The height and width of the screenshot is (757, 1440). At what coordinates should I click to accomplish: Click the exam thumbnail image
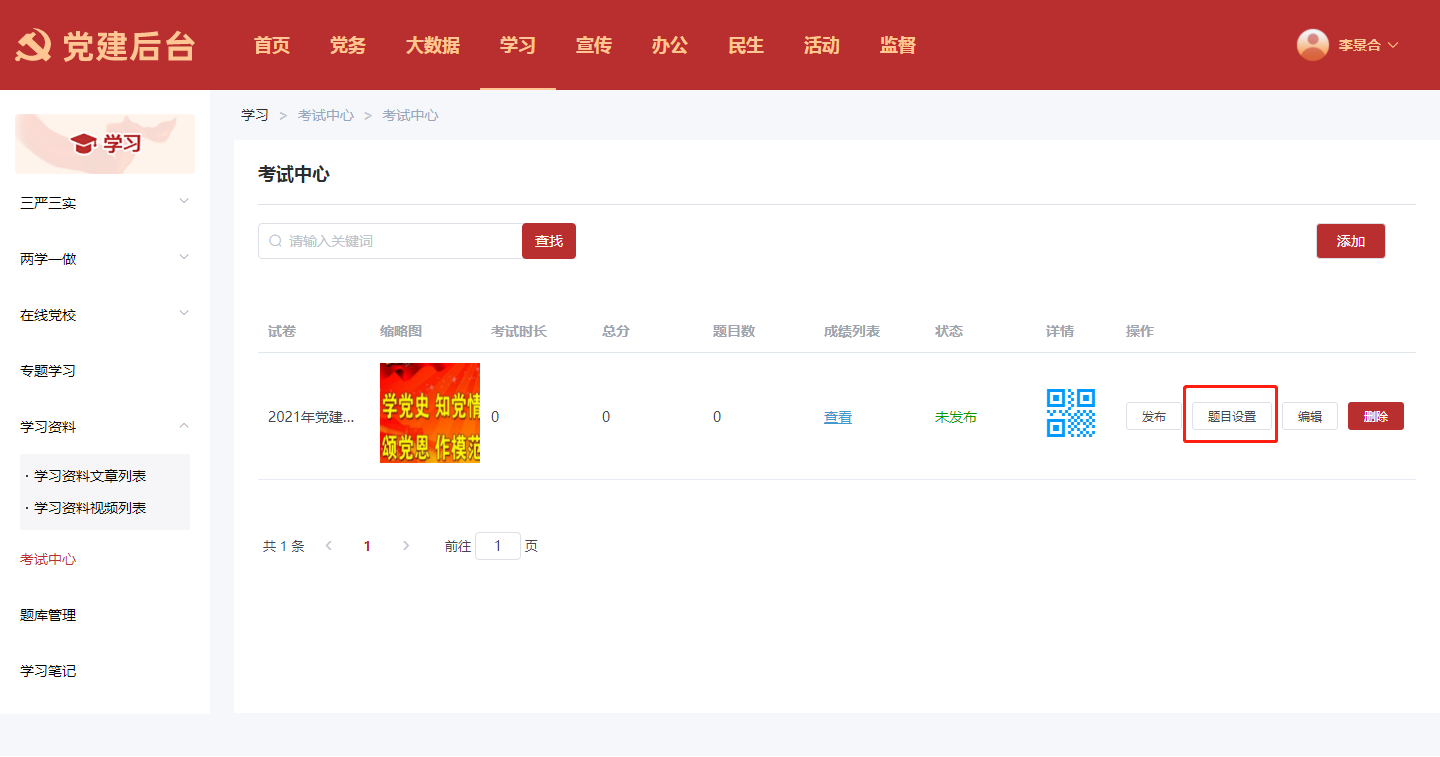(x=430, y=413)
